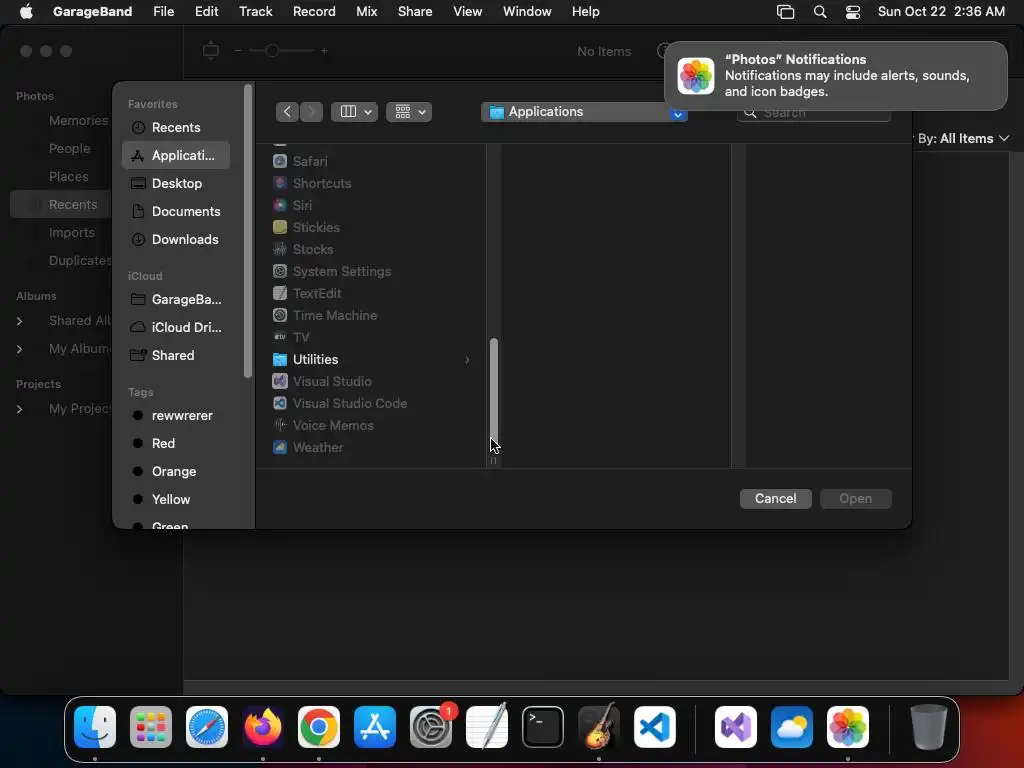
Task: Select the Yellow tag in sidebar
Action: click(176, 500)
